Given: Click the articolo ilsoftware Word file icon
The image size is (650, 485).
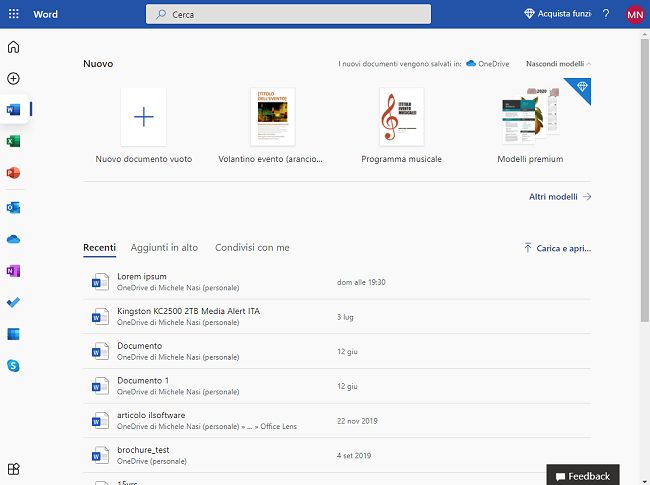Looking at the screenshot, I should [100, 421].
